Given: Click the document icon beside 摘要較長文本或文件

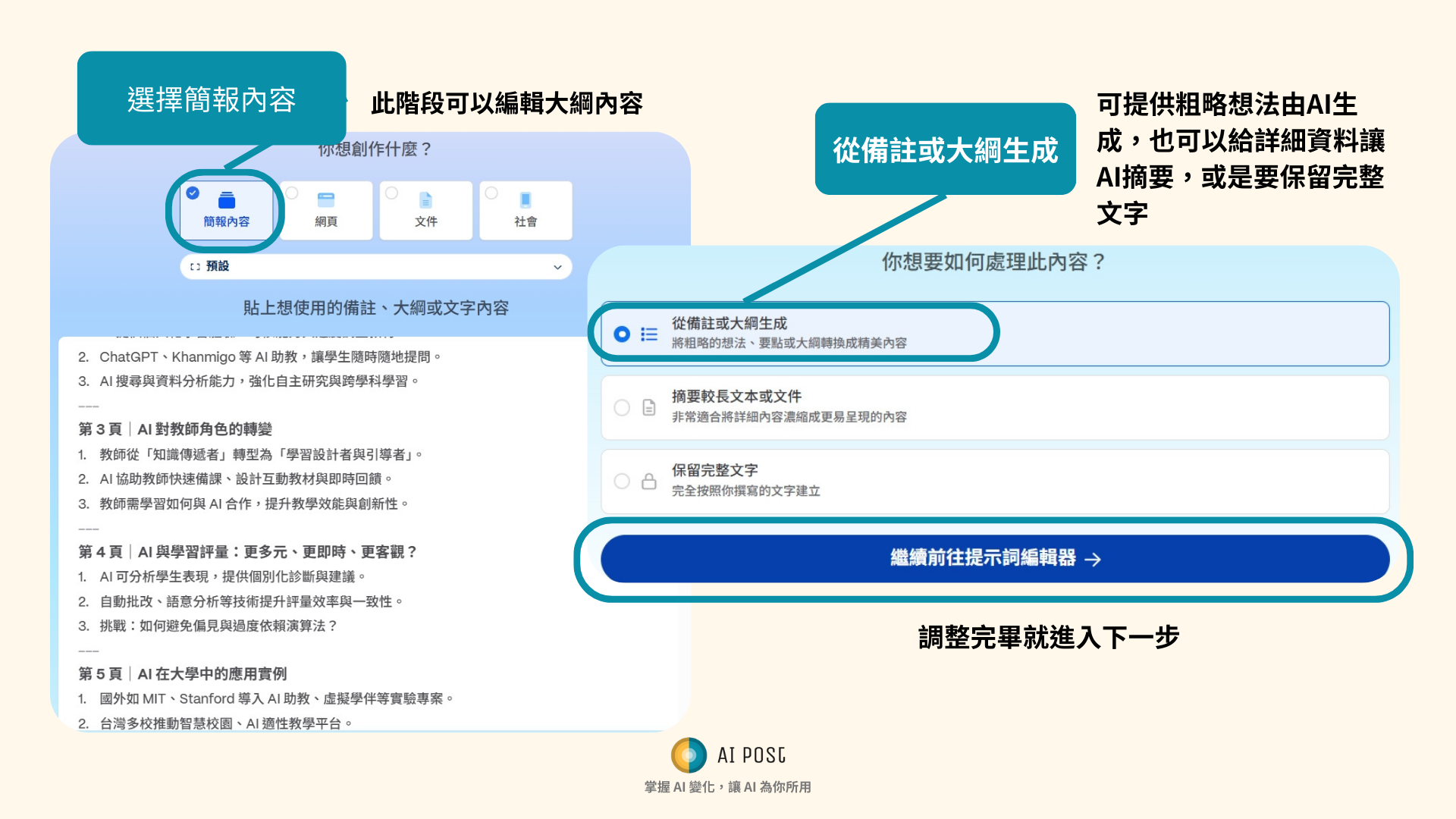Looking at the screenshot, I should pyautogui.click(x=649, y=408).
